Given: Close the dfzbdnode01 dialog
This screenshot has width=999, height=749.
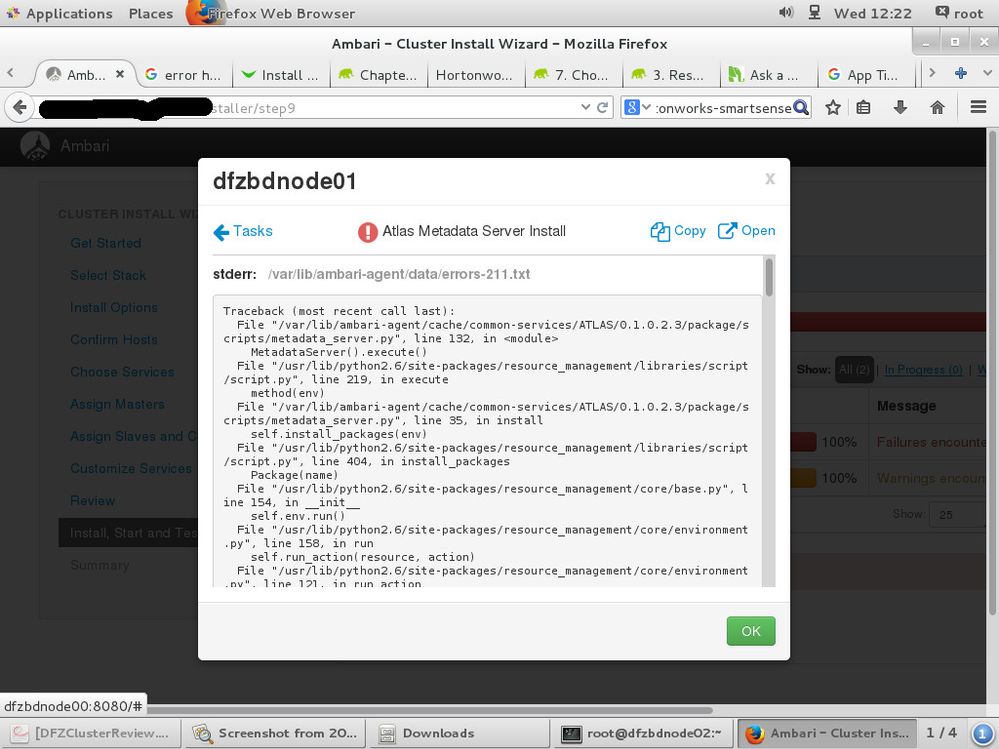Looking at the screenshot, I should (x=770, y=179).
